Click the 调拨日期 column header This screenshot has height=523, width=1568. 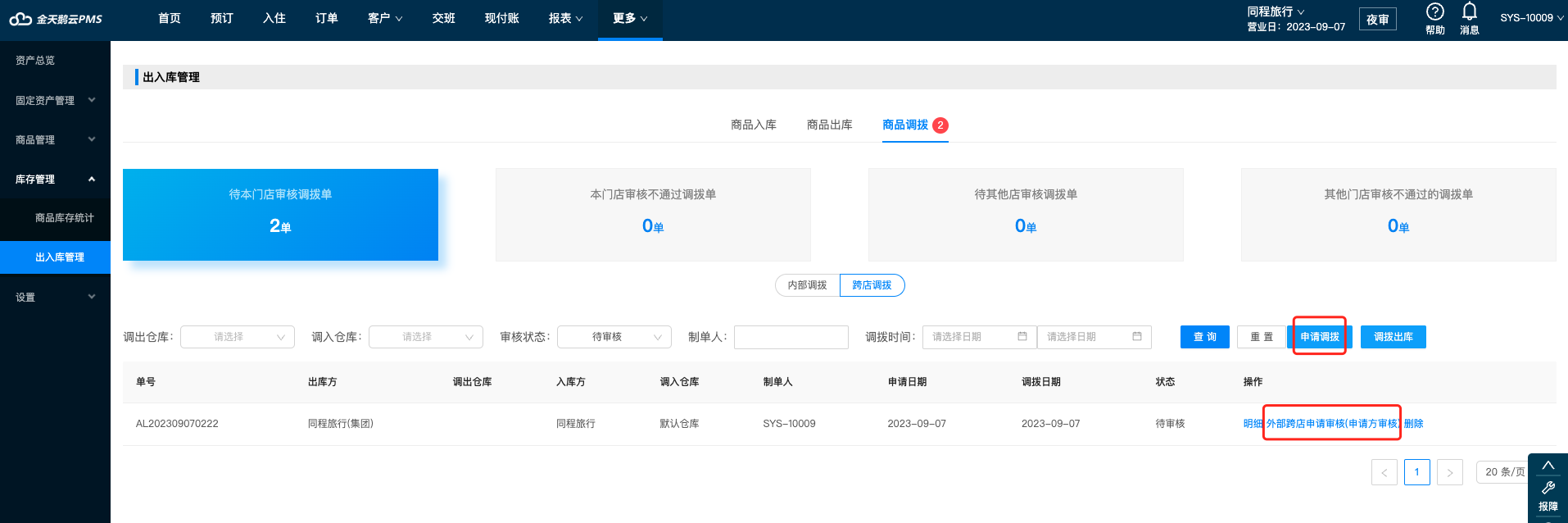coord(1041,382)
